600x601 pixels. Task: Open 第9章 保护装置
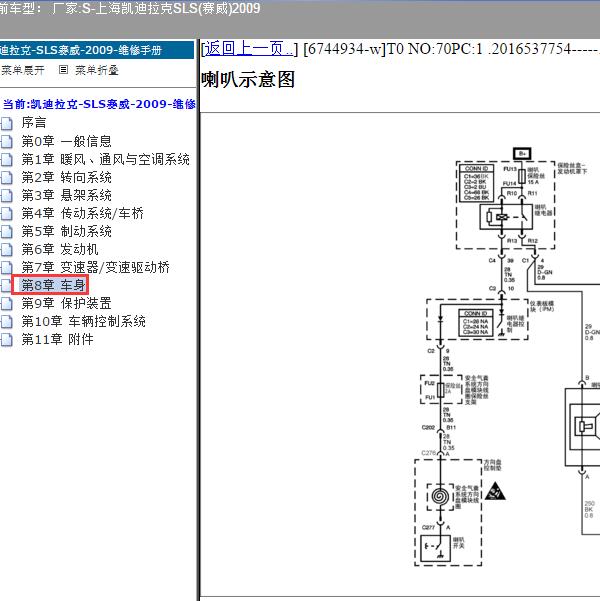point(66,303)
